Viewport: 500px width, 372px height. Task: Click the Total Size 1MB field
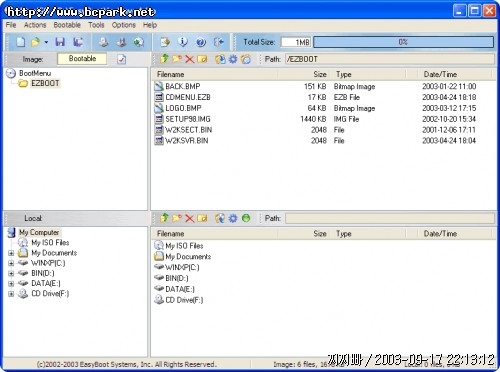(296, 42)
